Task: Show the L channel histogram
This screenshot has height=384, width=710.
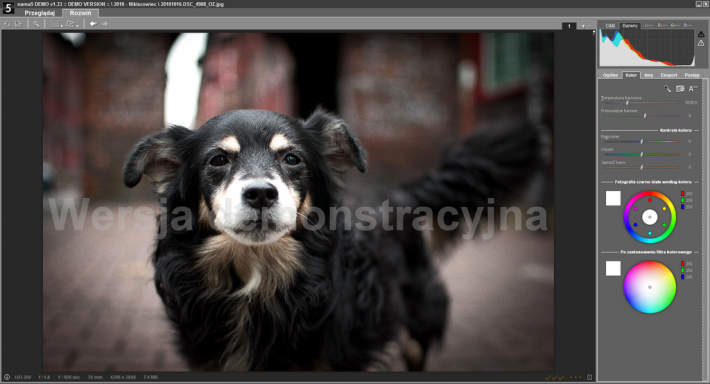Action: click(648, 26)
